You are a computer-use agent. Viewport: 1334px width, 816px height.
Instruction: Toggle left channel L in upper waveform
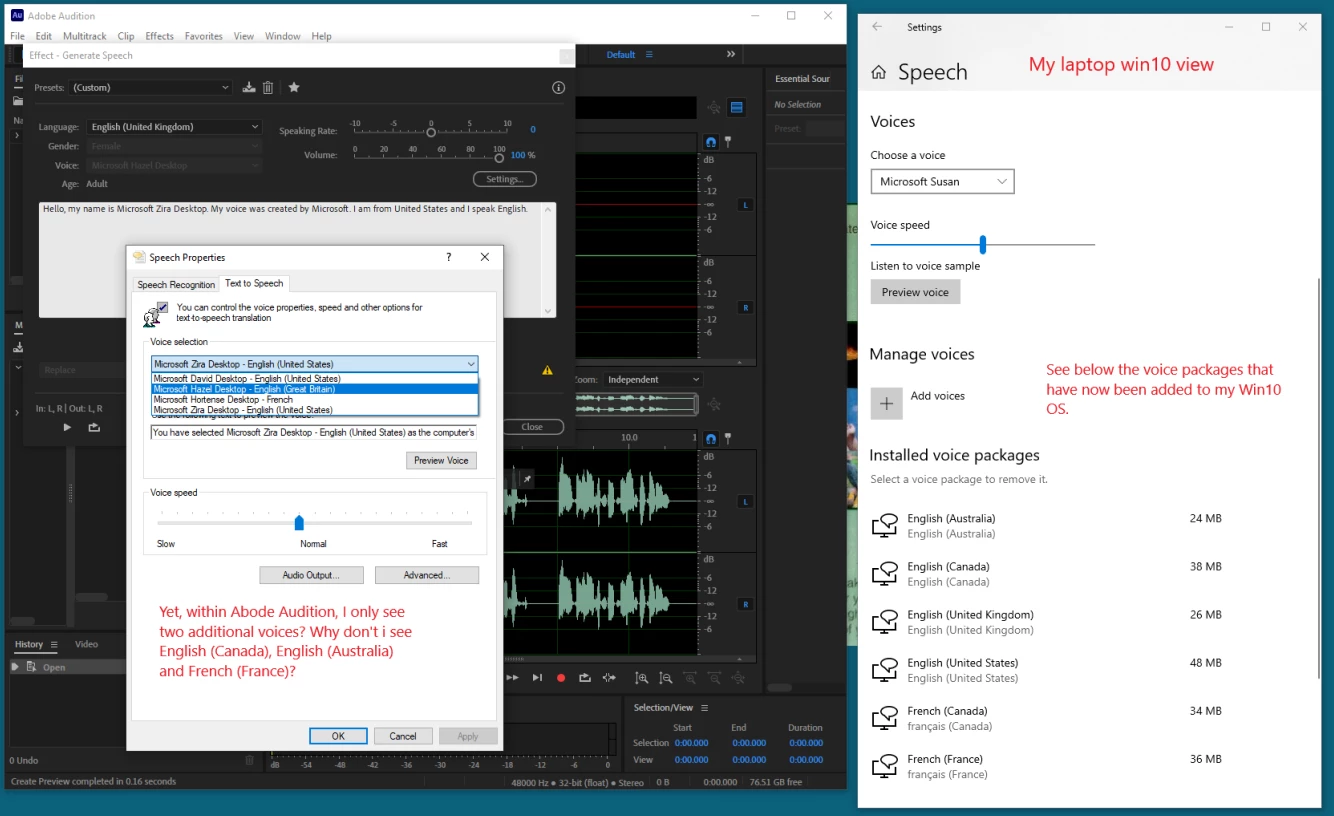click(x=745, y=205)
